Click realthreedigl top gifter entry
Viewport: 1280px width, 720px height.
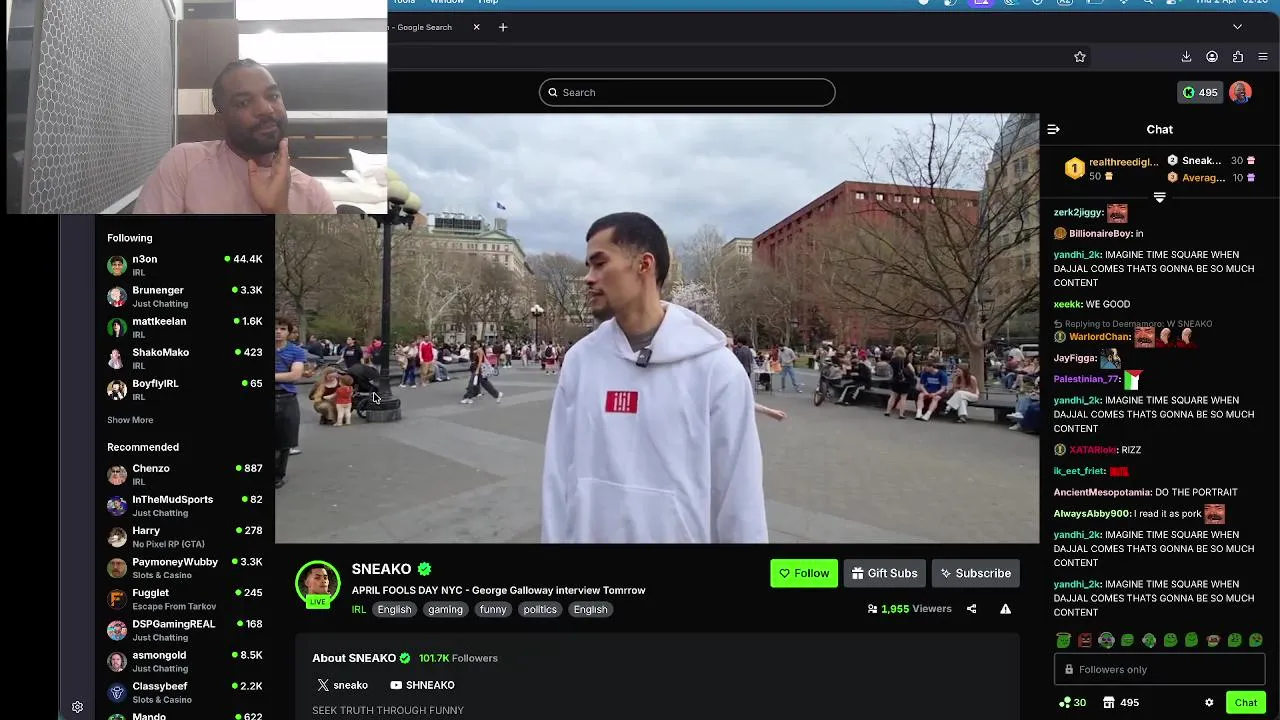pos(1110,168)
